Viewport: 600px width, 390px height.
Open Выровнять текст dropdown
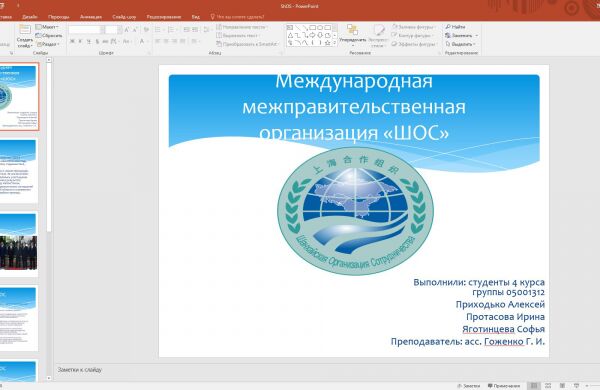click(239, 35)
